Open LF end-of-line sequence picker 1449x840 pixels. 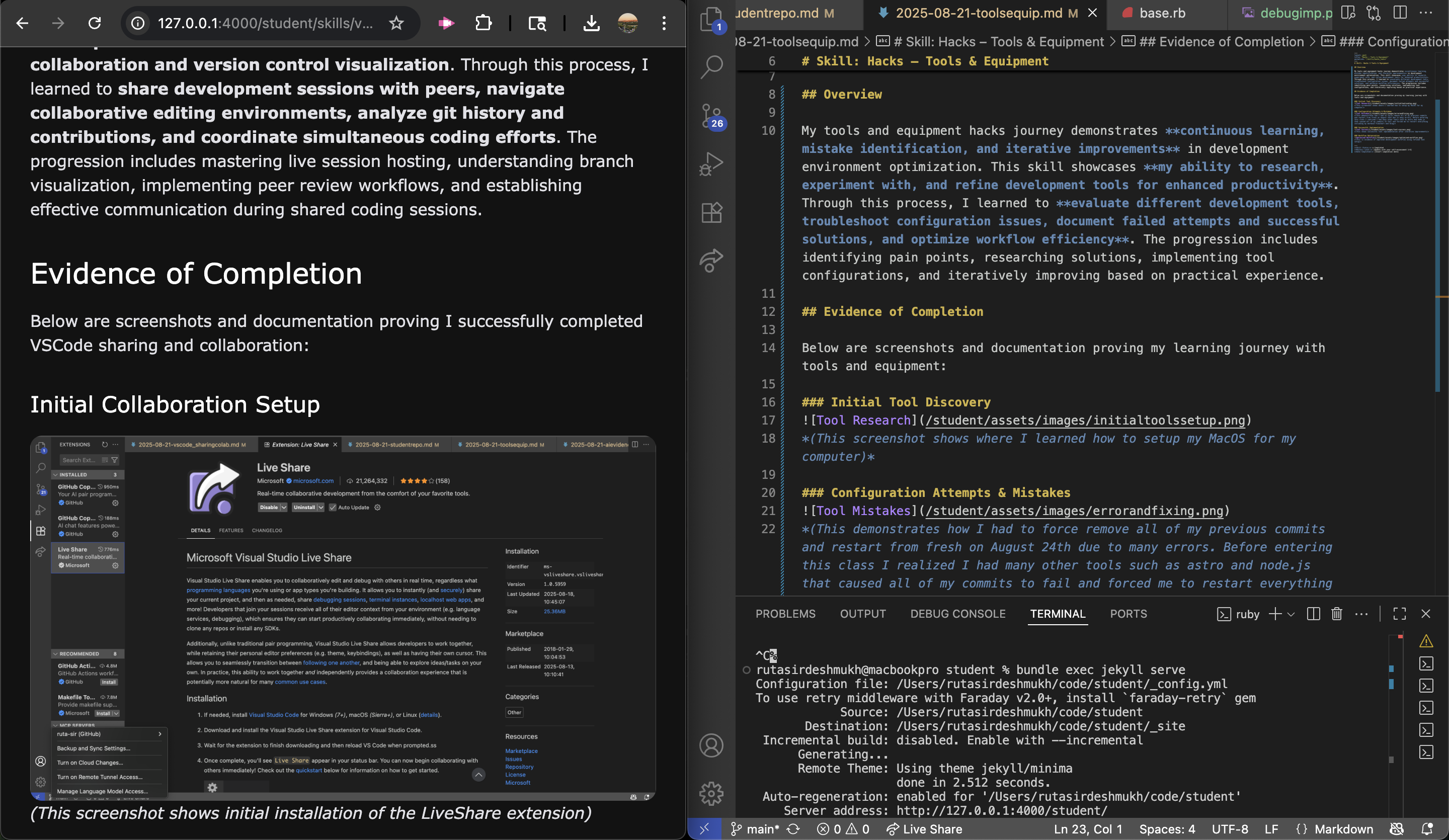point(1271,829)
